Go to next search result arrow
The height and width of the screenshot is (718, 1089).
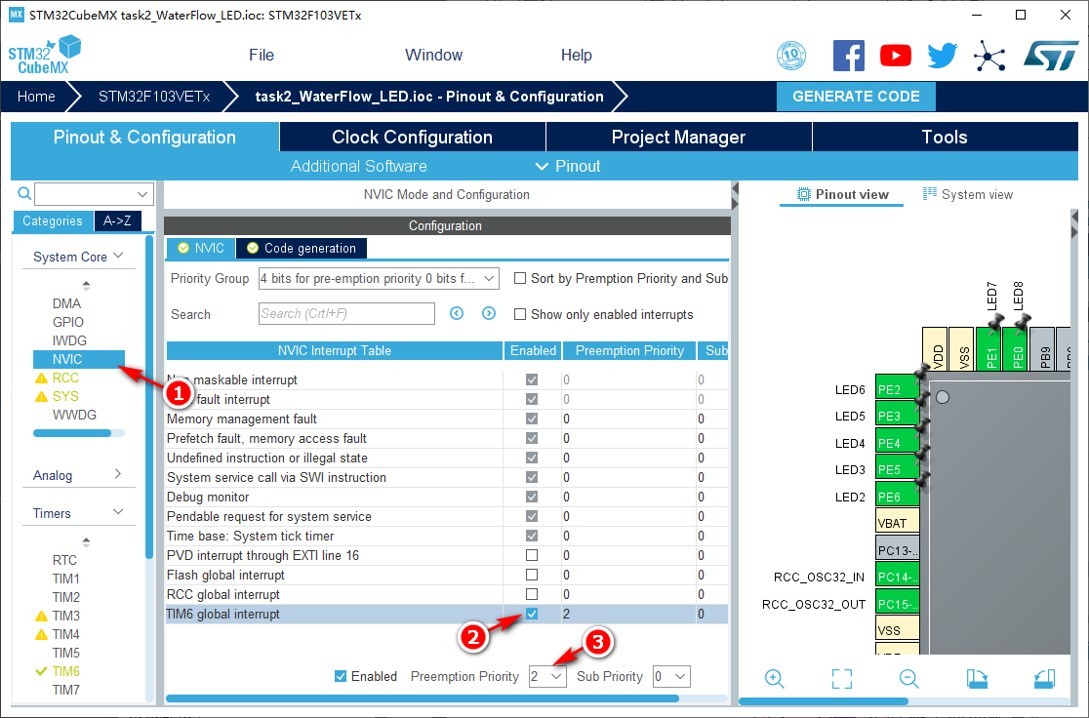489,313
